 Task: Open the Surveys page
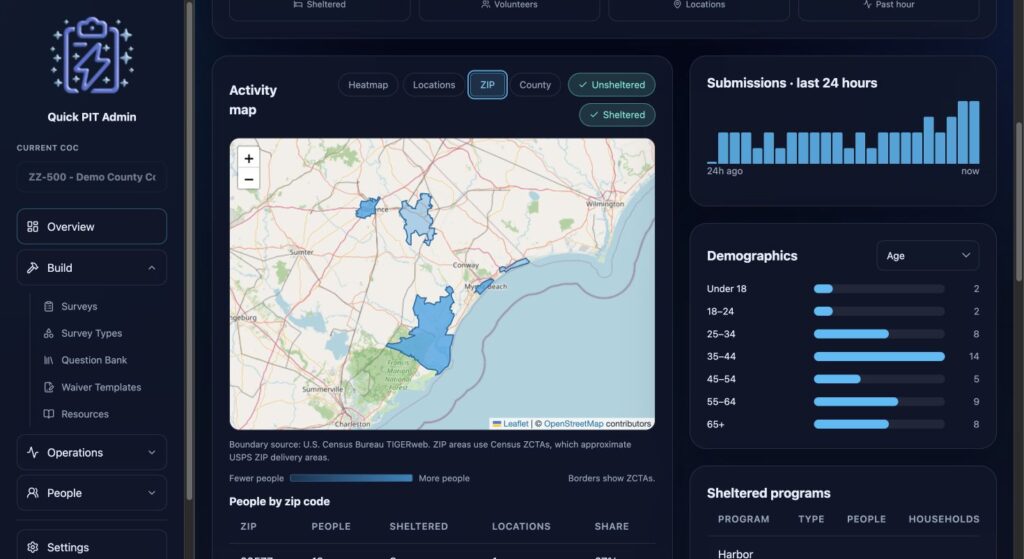[x=79, y=306]
